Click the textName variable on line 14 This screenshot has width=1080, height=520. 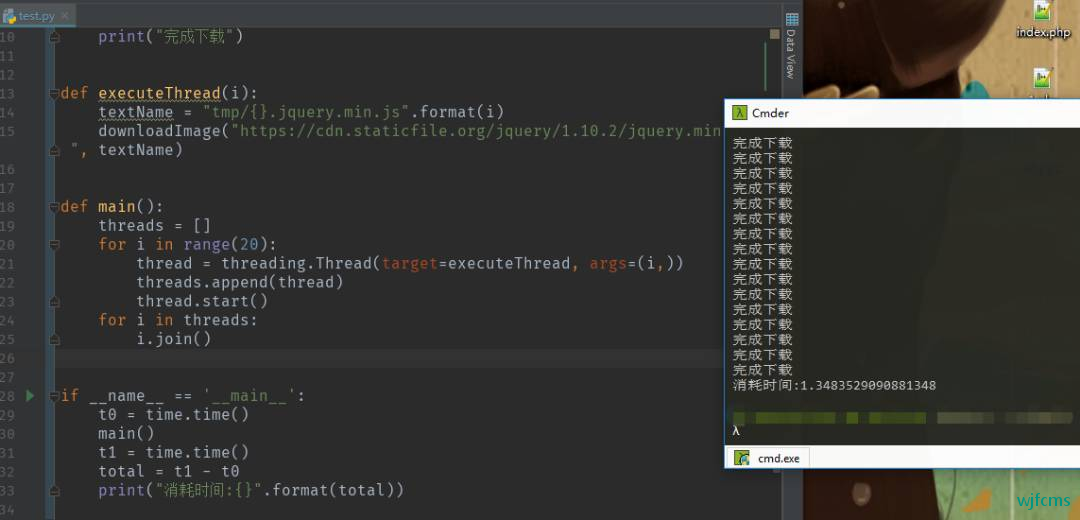[x=136, y=112]
